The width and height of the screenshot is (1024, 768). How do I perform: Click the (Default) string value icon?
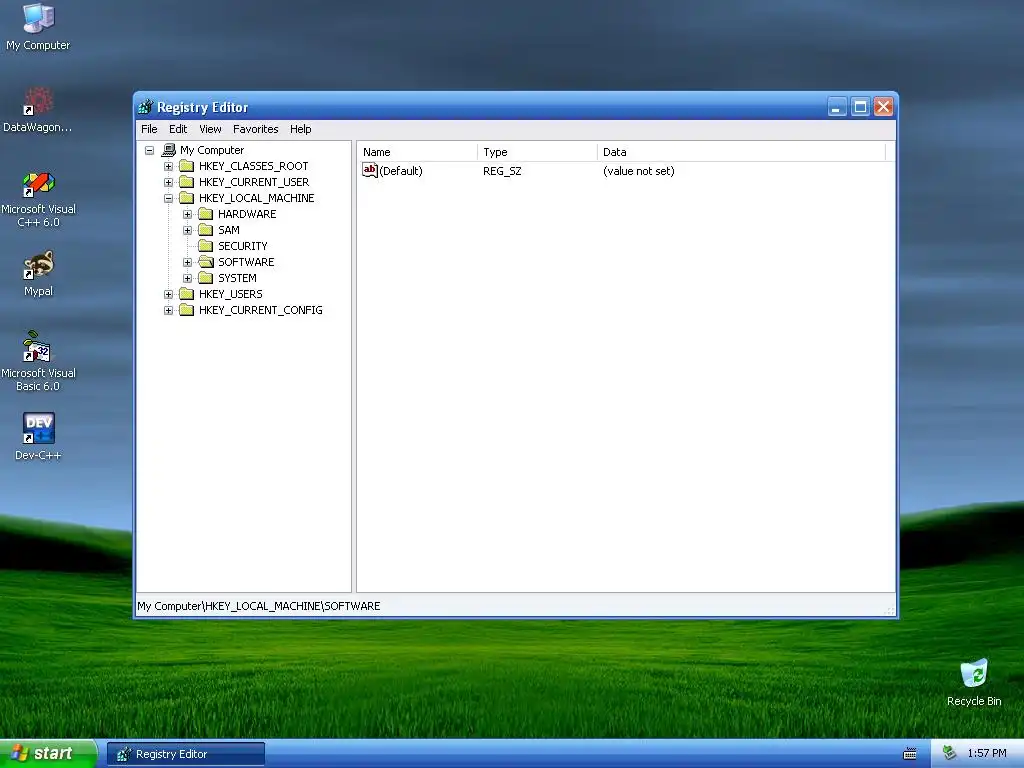(370, 170)
